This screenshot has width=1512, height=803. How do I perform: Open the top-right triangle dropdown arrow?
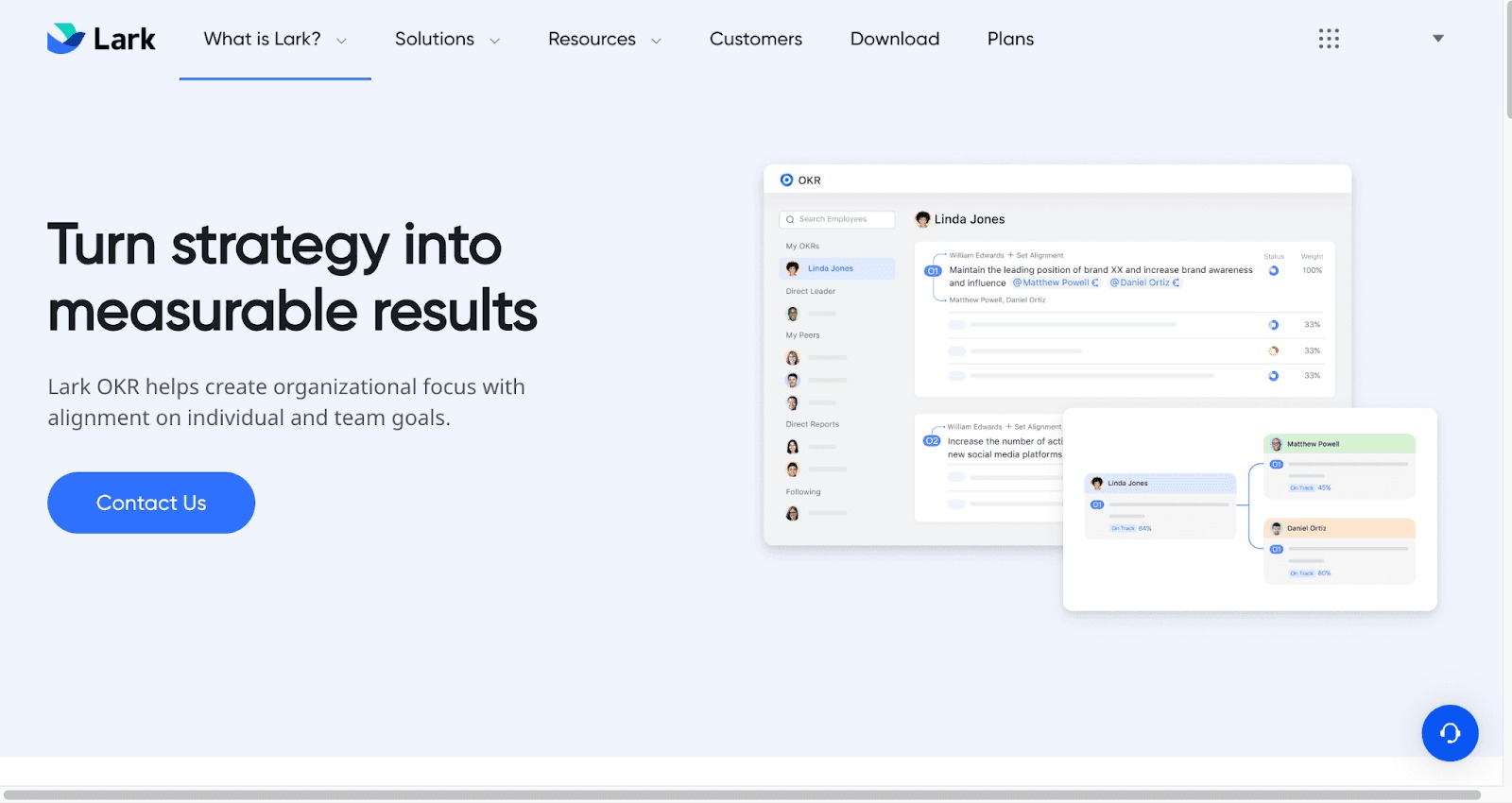tap(1437, 39)
